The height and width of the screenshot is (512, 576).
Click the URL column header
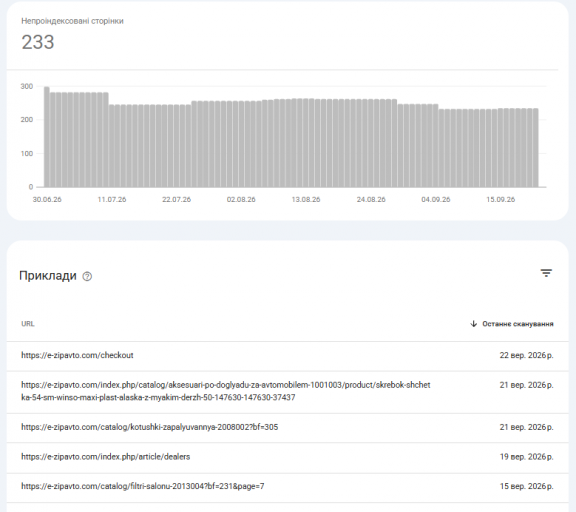pos(28,324)
